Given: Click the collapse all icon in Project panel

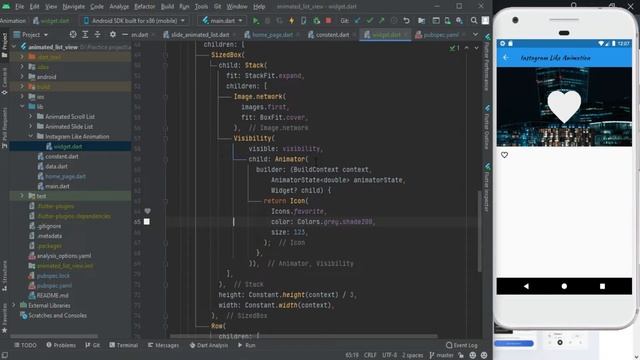Looking at the screenshot, I should click(97, 35).
